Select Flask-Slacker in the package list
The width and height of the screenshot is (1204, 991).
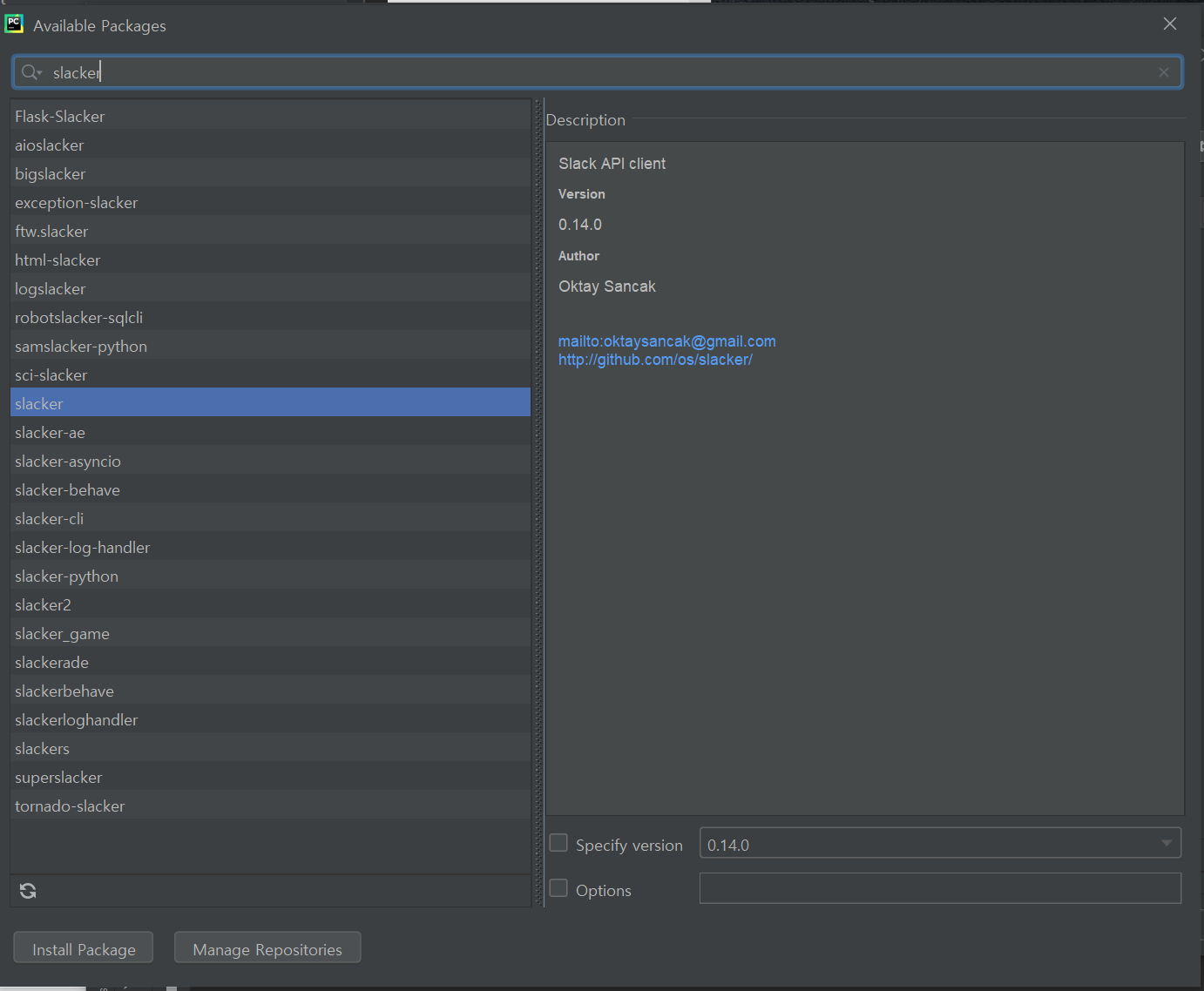click(x=270, y=116)
